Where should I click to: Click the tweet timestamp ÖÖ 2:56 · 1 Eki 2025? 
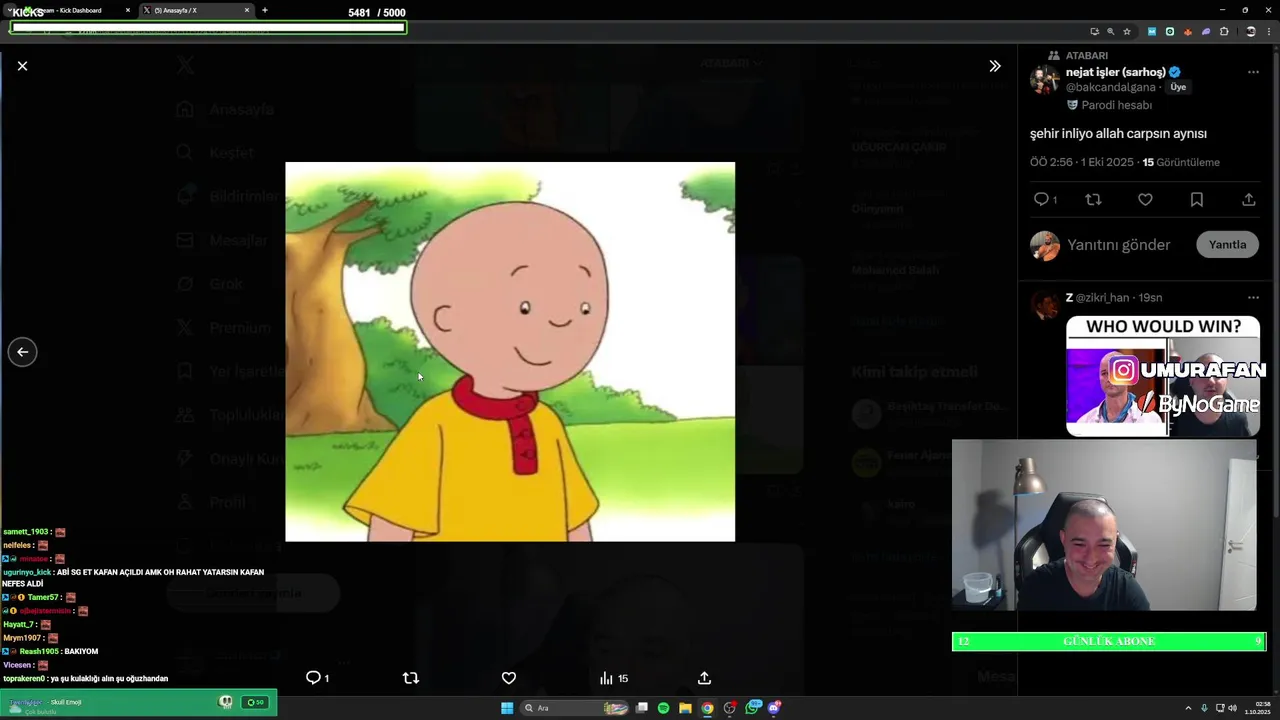click(1081, 162)
